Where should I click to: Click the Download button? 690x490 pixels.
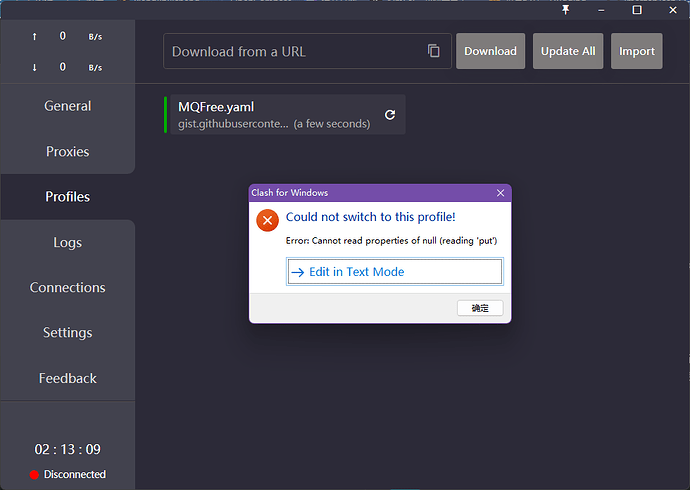point(490,51)
